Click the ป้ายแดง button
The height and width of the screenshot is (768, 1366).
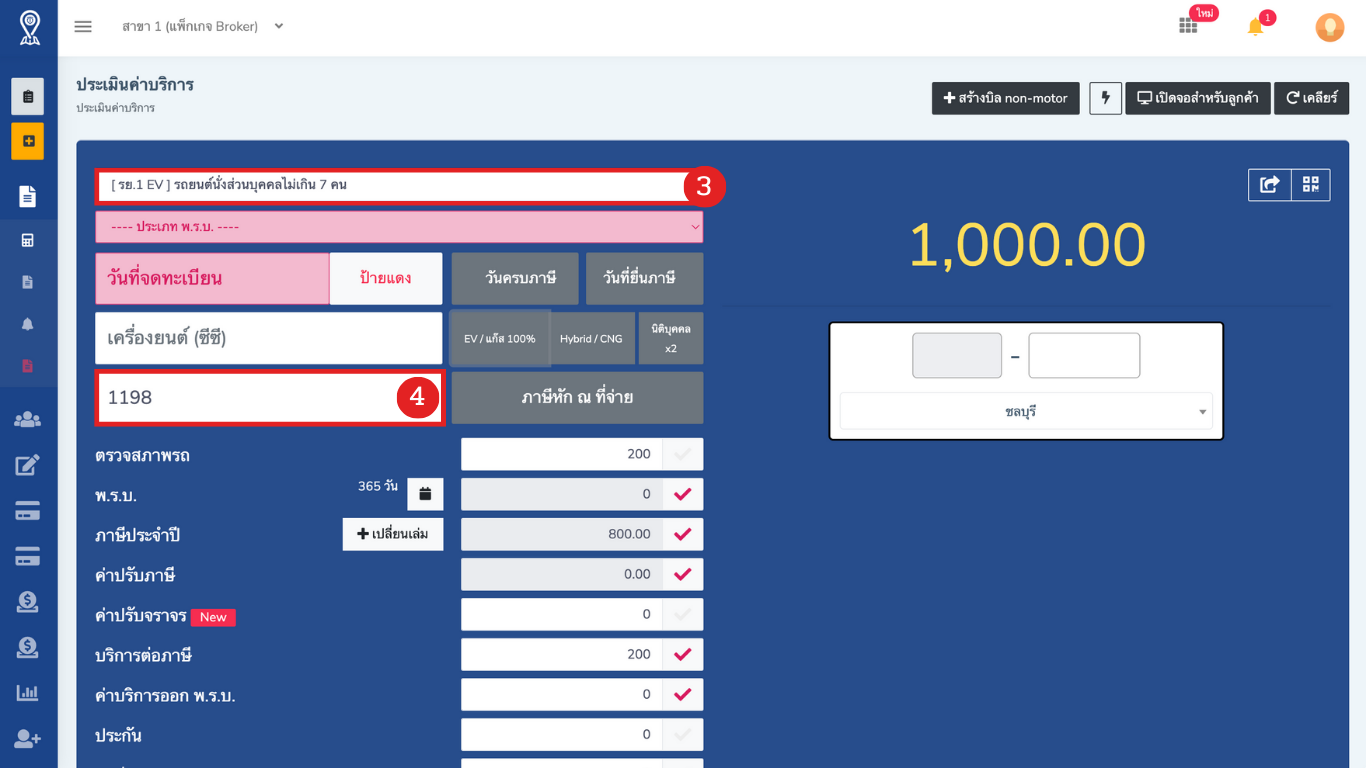tap(386, 278)
